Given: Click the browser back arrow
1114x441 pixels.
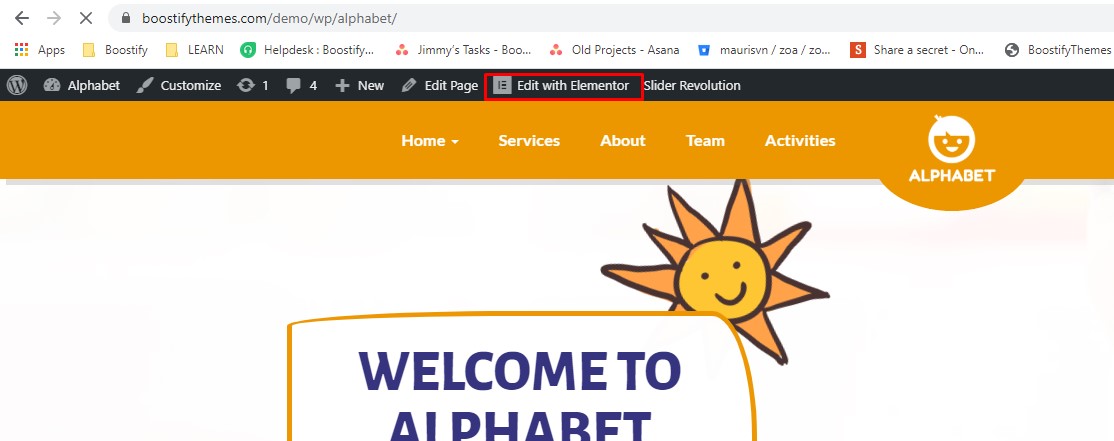Looking at the screenshot, I should coord(22,18).
